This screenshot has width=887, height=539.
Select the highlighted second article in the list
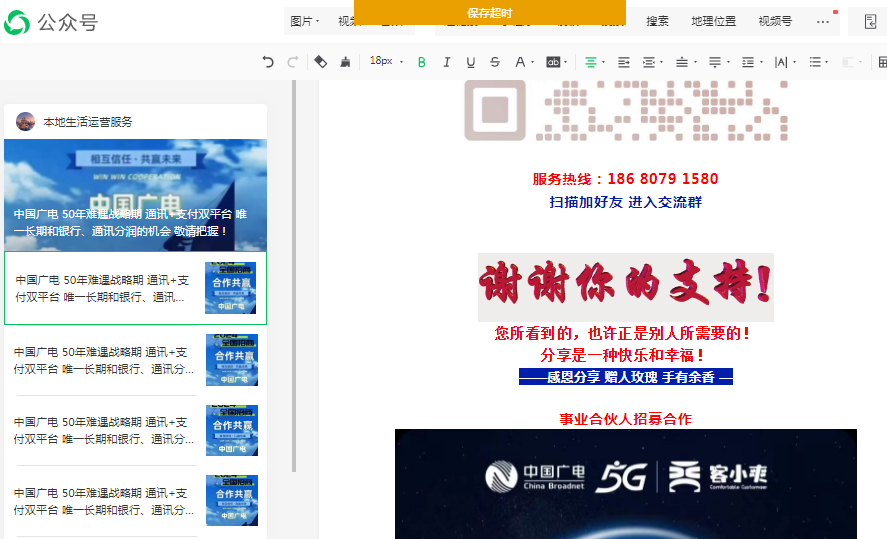135,288
